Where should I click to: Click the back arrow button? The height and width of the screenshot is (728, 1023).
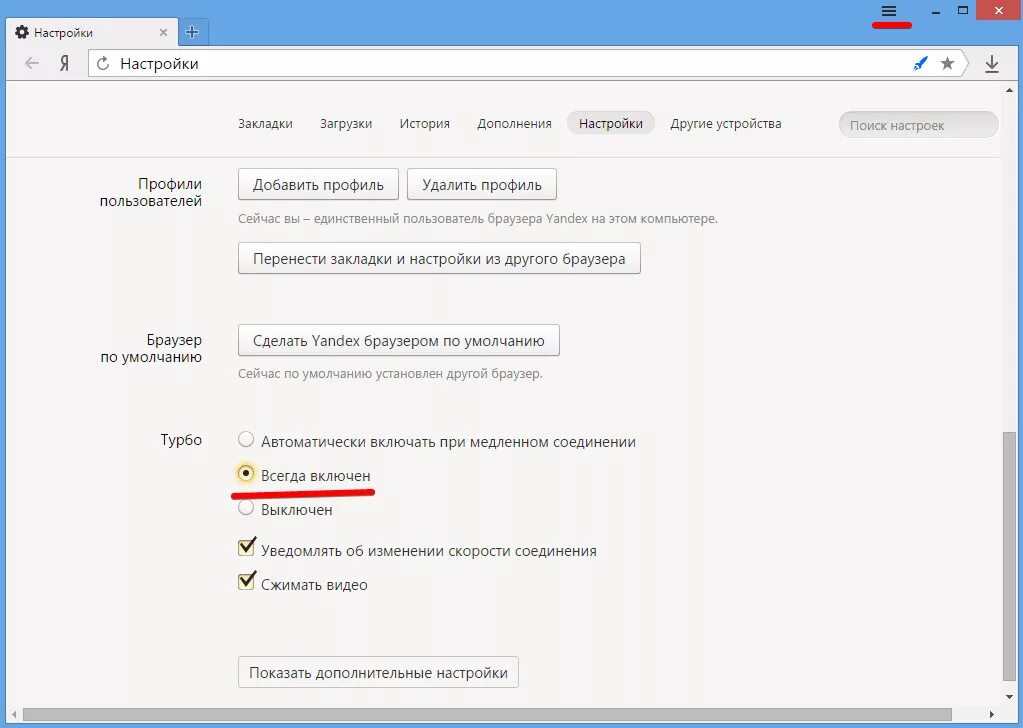(x=31, y=63)
